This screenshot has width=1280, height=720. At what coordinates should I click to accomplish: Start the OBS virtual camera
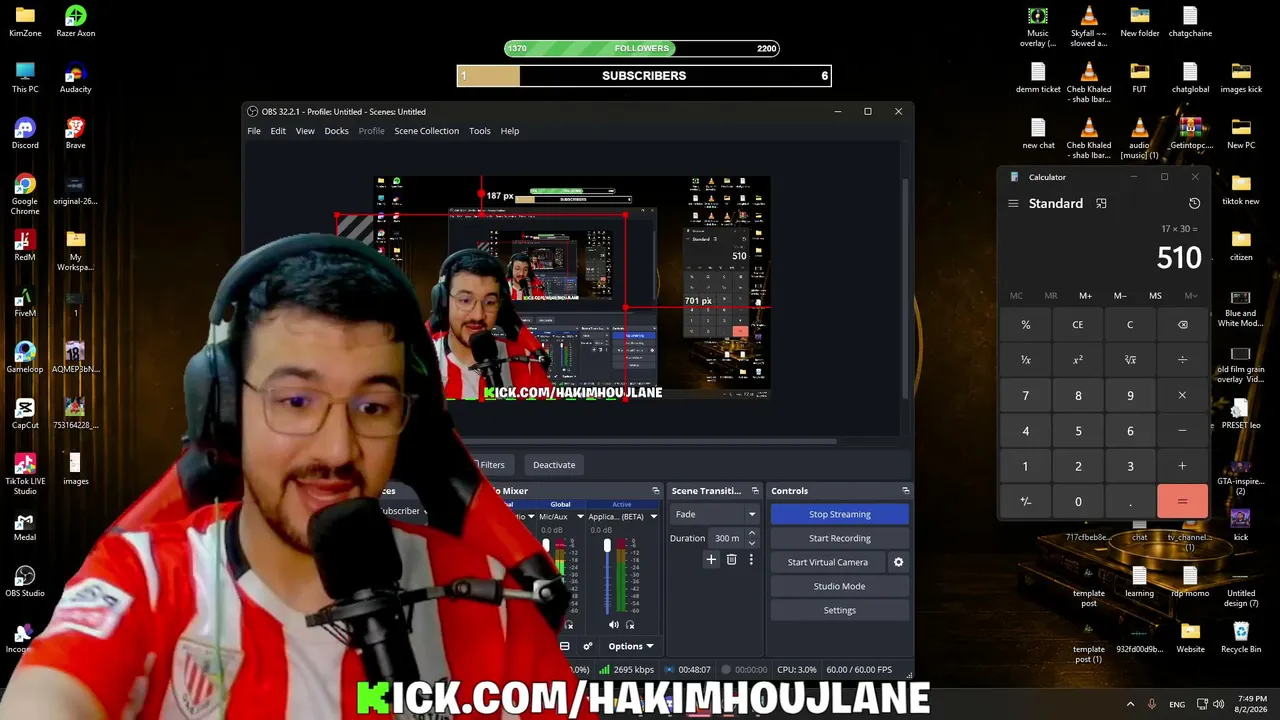pyautogui.click(x=828, y=562)
